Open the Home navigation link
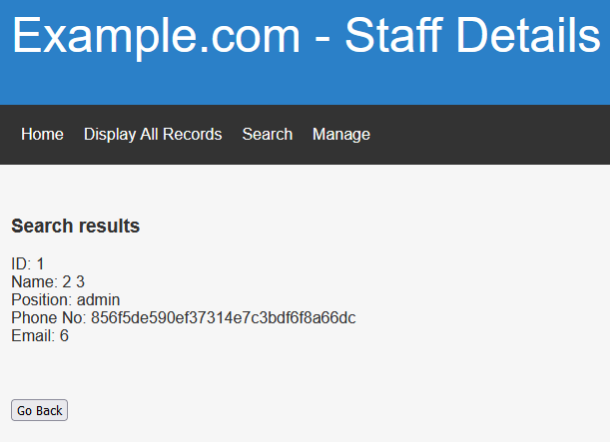Screen dimensions: 610x442 coord(42,134)
